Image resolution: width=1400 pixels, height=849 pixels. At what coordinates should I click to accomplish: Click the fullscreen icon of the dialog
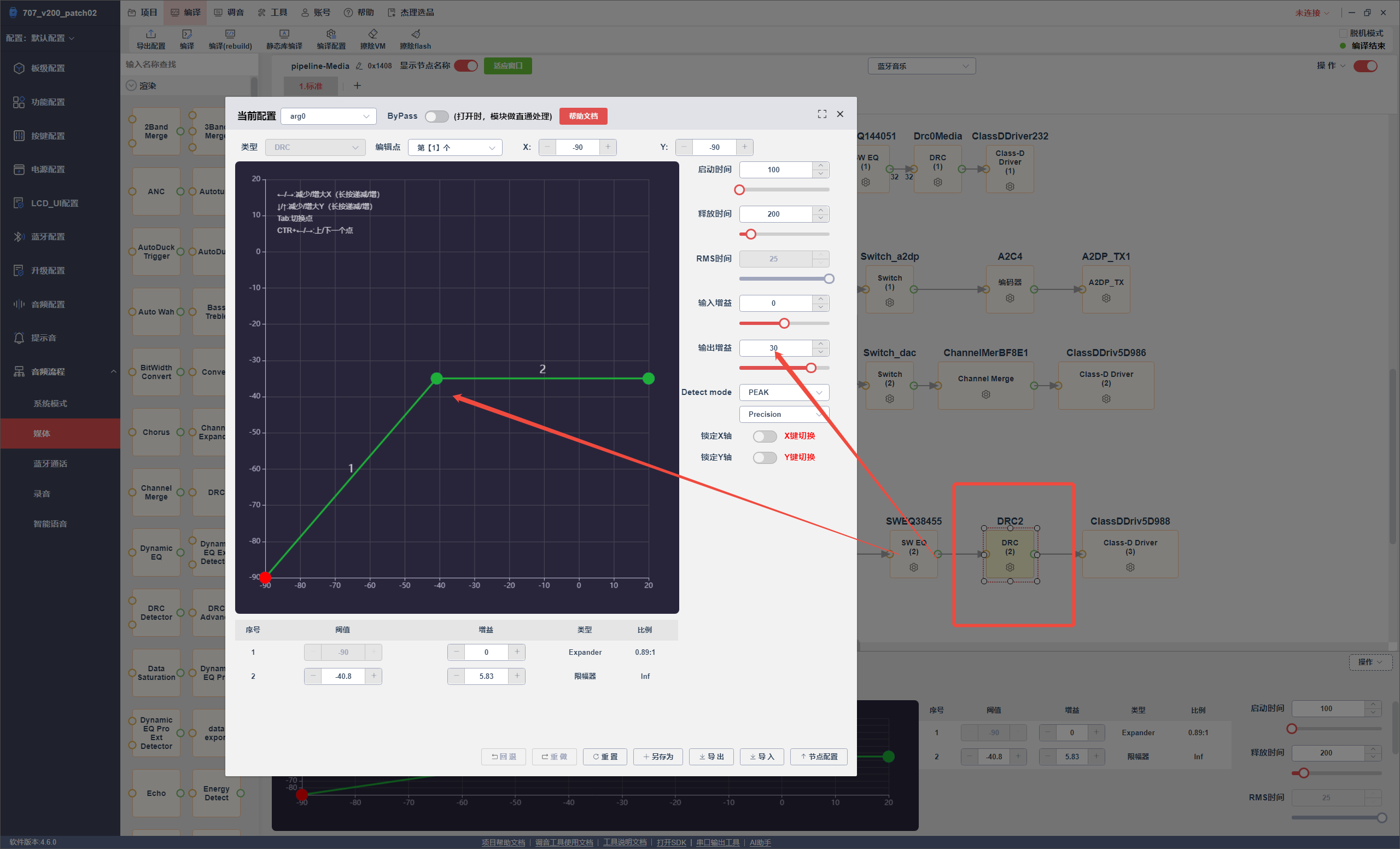pos(821,114)
